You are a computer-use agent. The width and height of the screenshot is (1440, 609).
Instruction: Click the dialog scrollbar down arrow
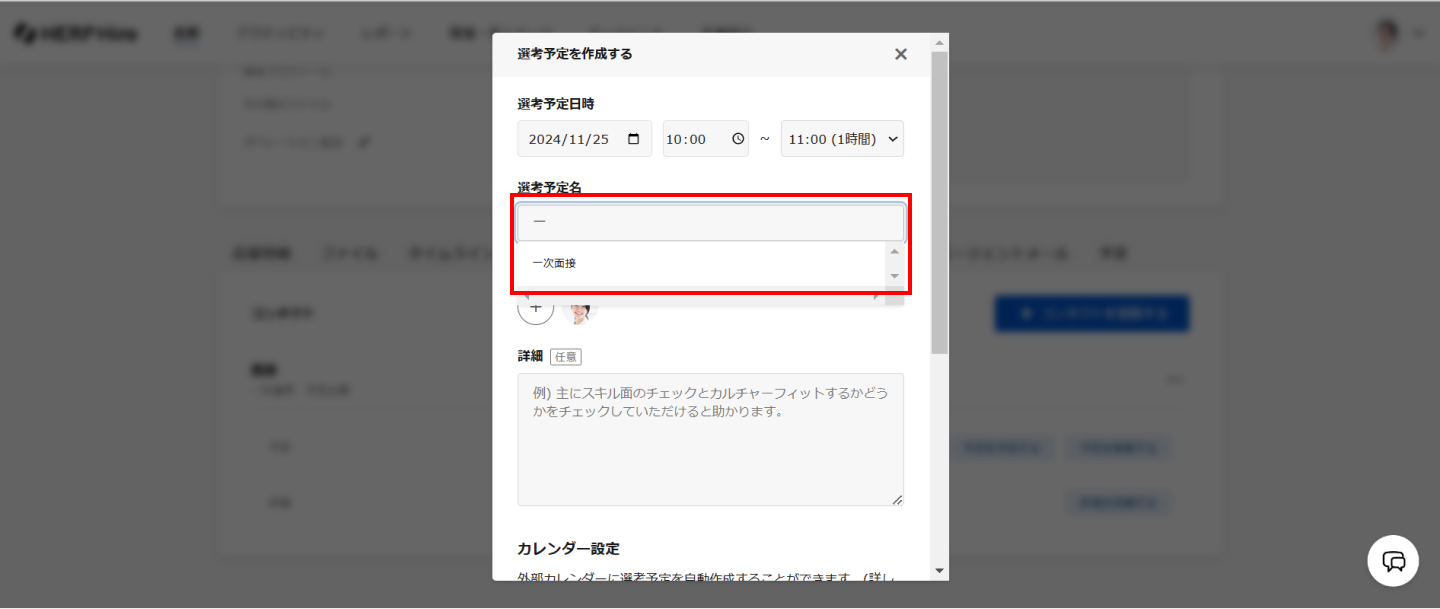[x=939, y=570]
